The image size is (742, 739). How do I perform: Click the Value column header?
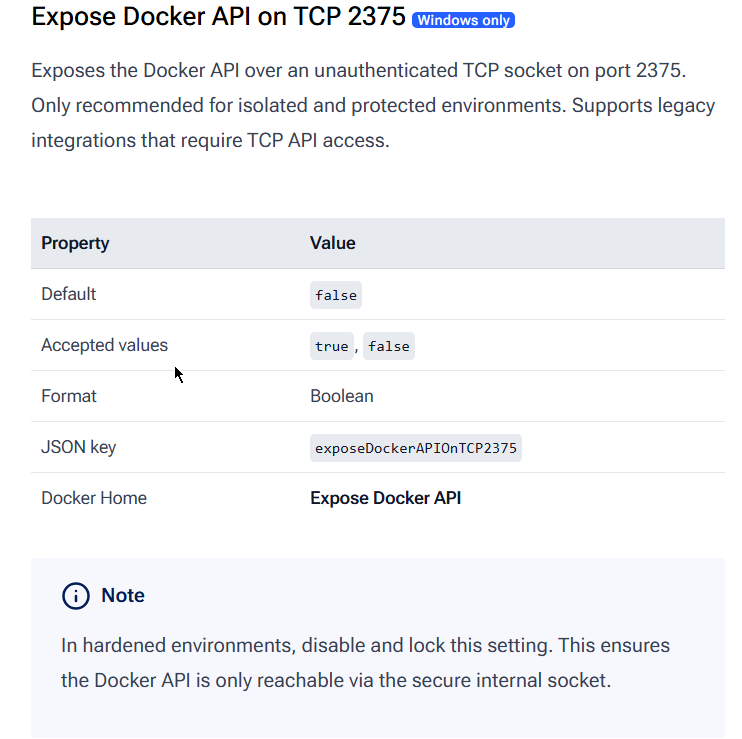(333, 243)
